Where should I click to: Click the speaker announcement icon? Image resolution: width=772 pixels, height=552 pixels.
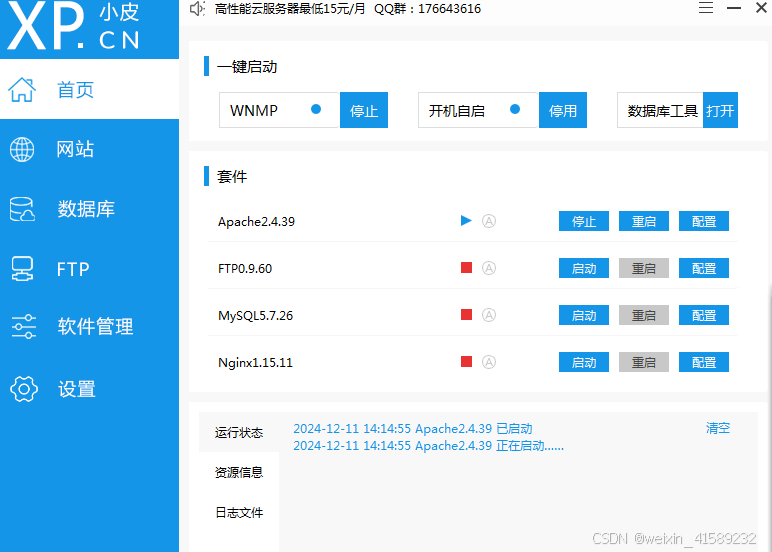(x=197, y=8)
